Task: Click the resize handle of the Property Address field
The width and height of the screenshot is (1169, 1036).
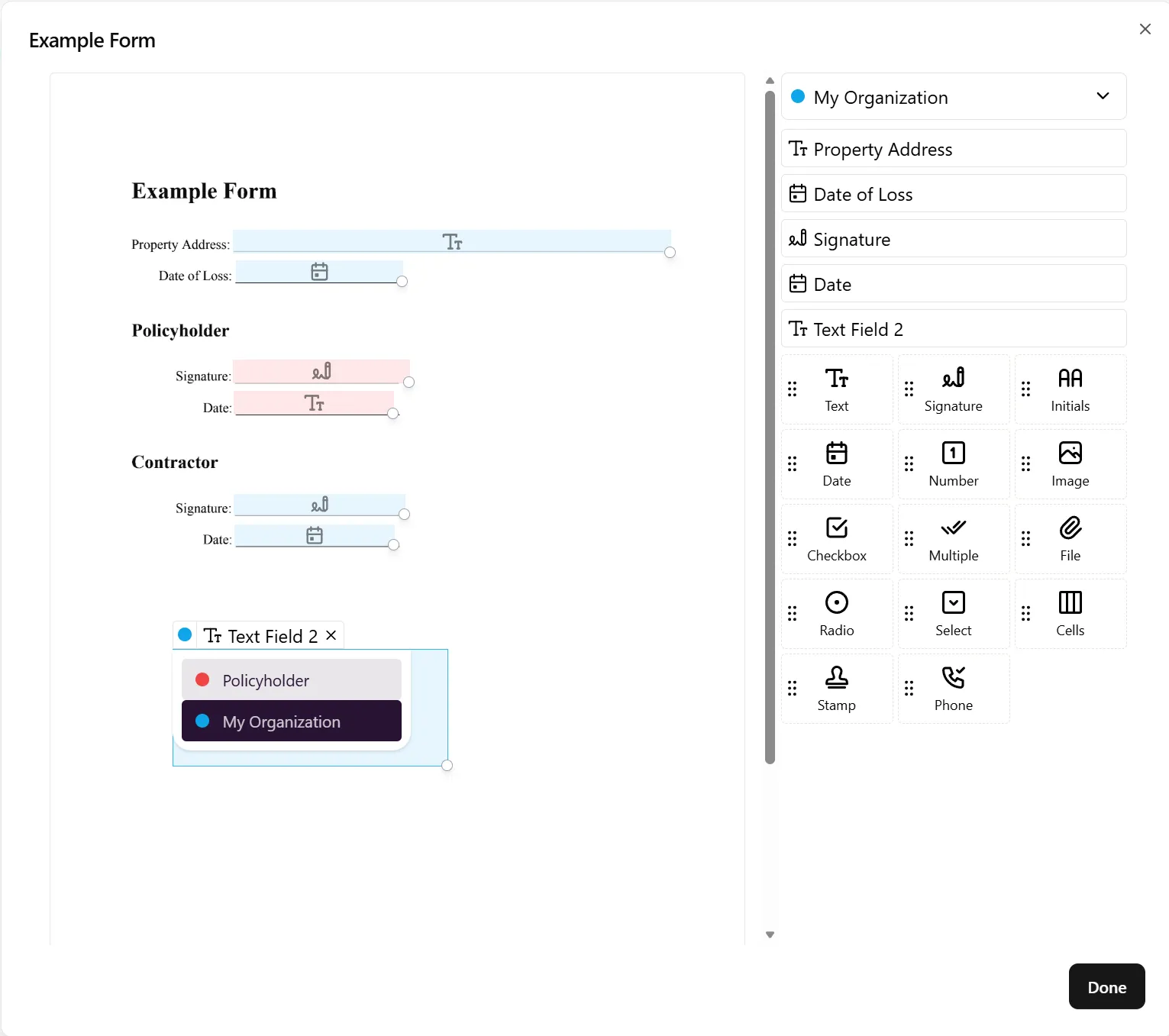Action: 670,252
